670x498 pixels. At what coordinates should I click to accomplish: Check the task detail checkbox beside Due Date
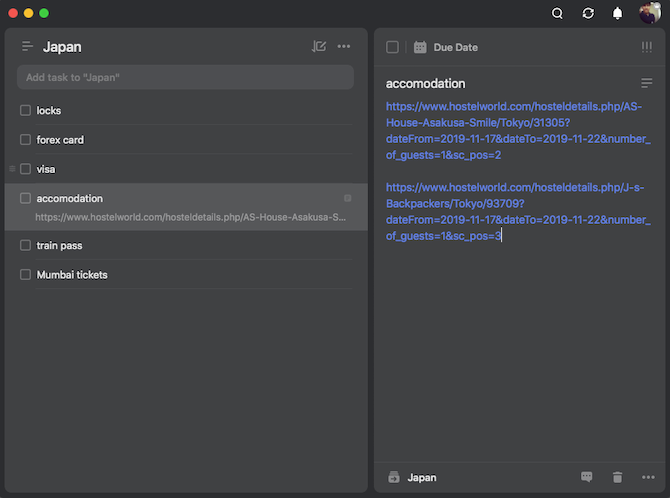(392, 47)
